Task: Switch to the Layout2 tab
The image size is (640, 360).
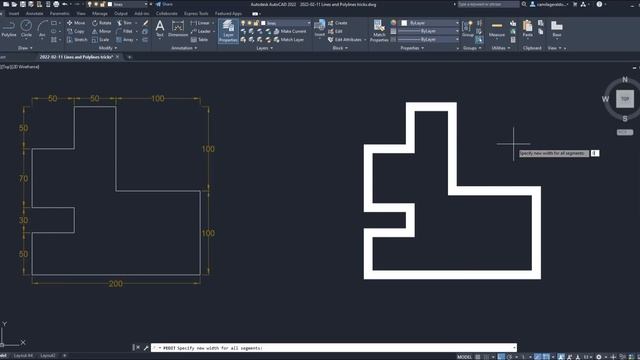Action: (x=48, y=356)
